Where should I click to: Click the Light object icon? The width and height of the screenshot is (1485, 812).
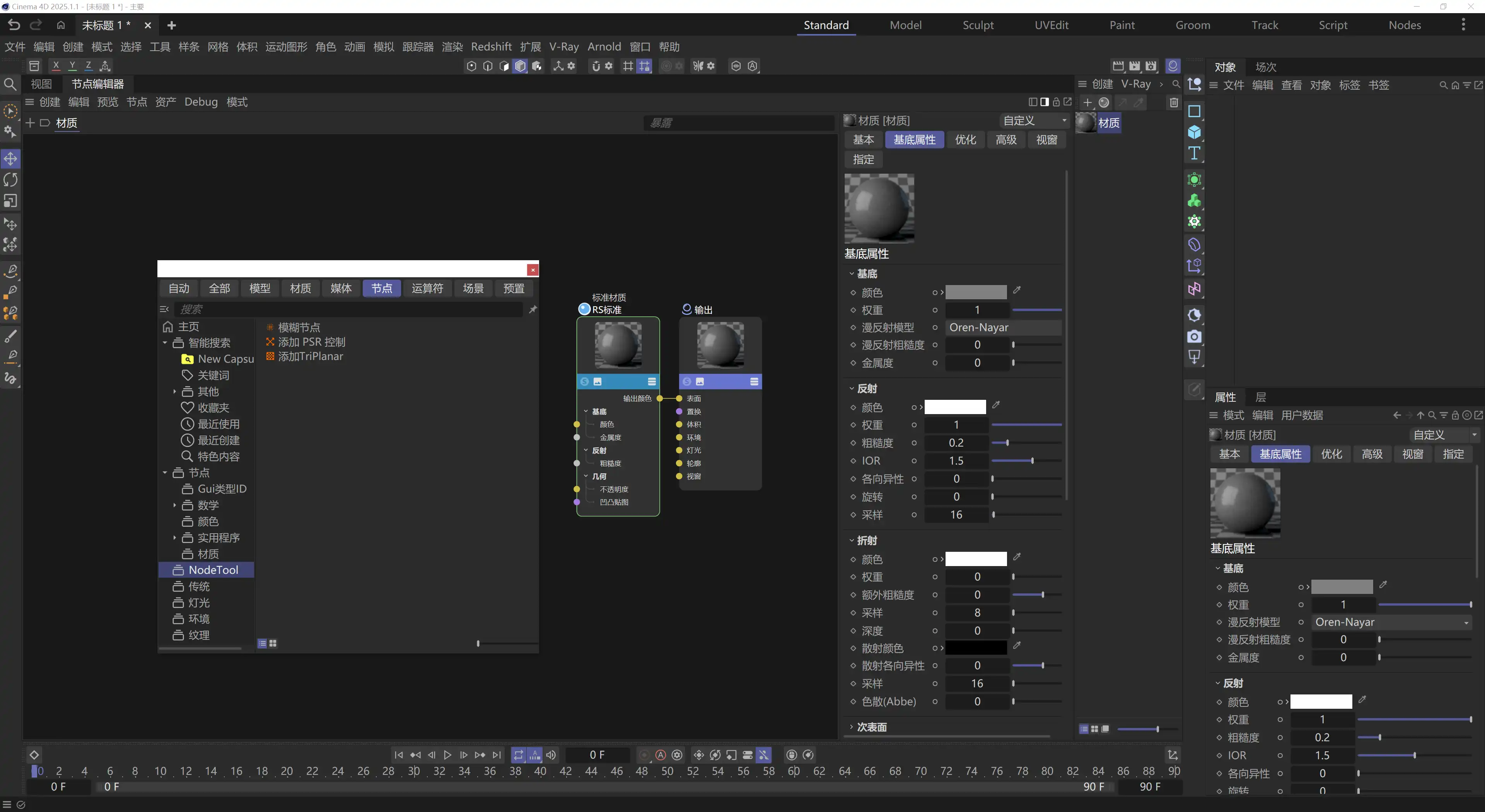tap(1194, 357)
